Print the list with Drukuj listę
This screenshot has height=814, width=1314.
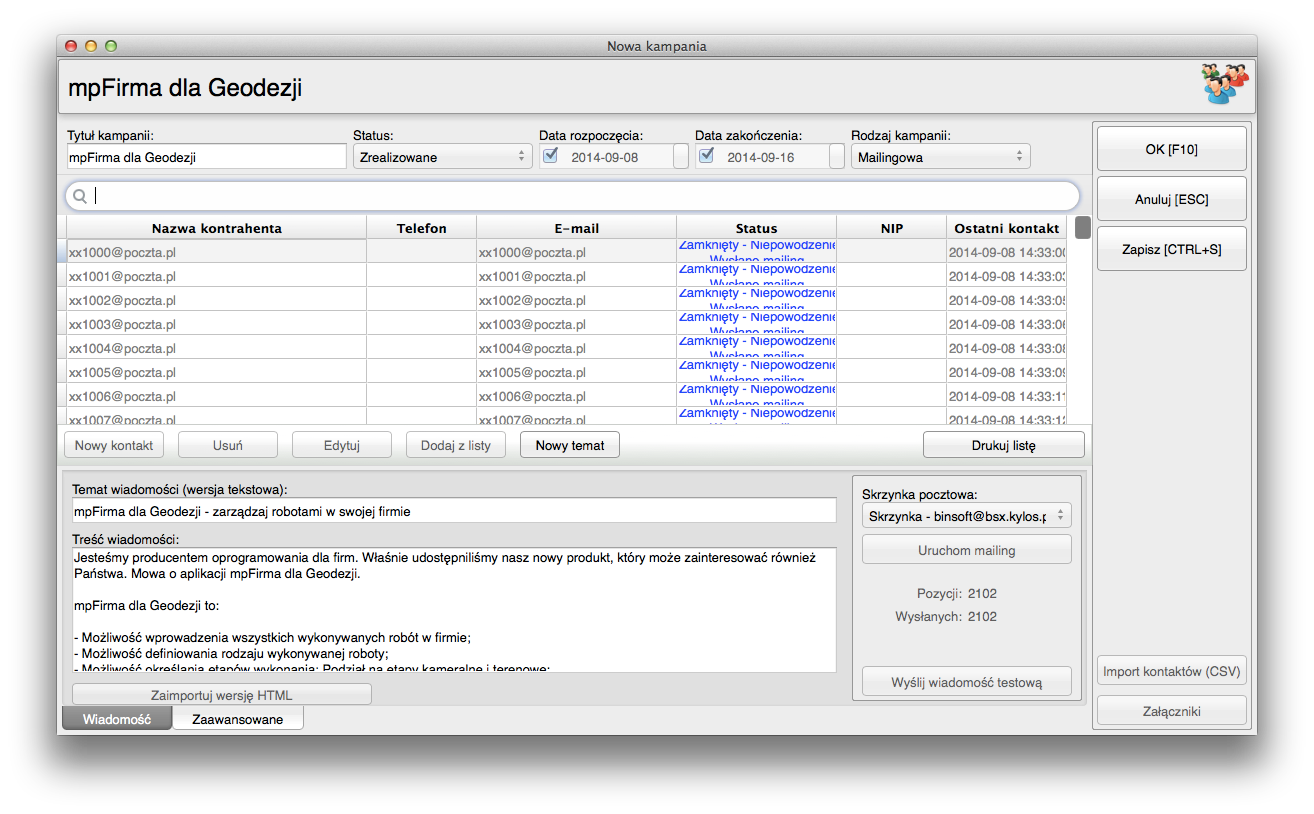coord(1004,445)
